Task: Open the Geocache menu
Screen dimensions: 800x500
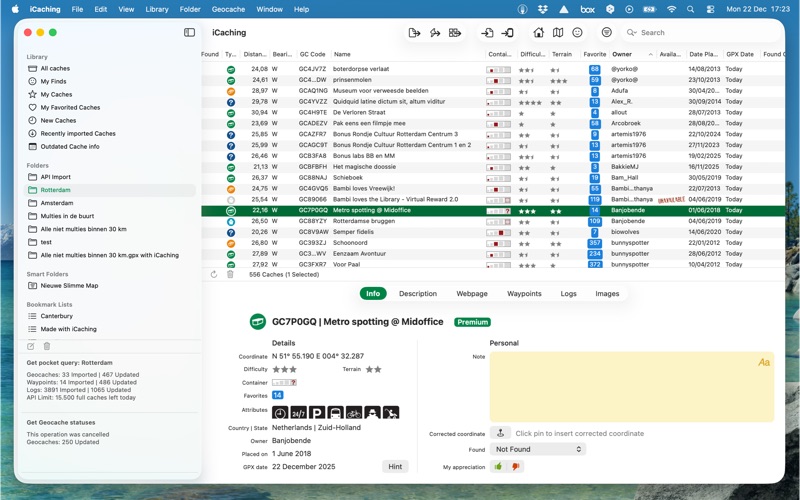Action: pos(228,9)
